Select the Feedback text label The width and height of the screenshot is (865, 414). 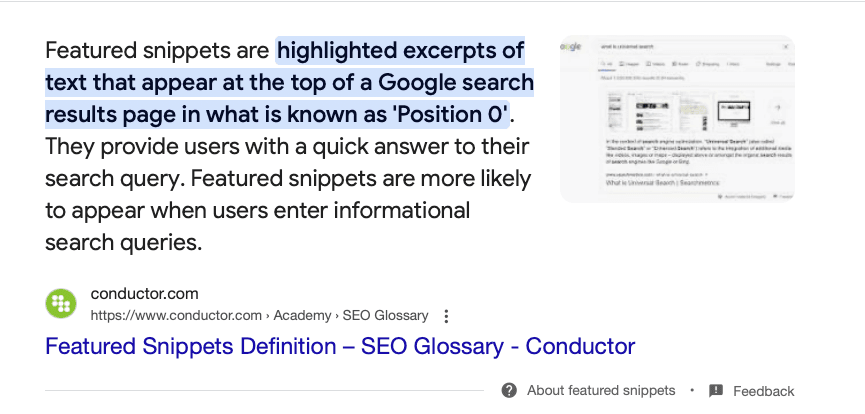pyautogui.click(x=763, y=391)
